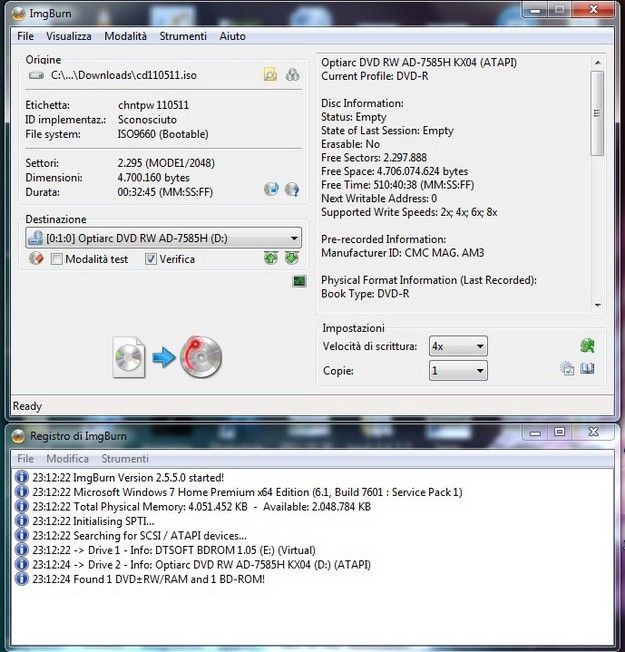The height and width of the screenshot is (652, 625).
Task: Click the drive icon beside the source path
Action: [37, 76]
